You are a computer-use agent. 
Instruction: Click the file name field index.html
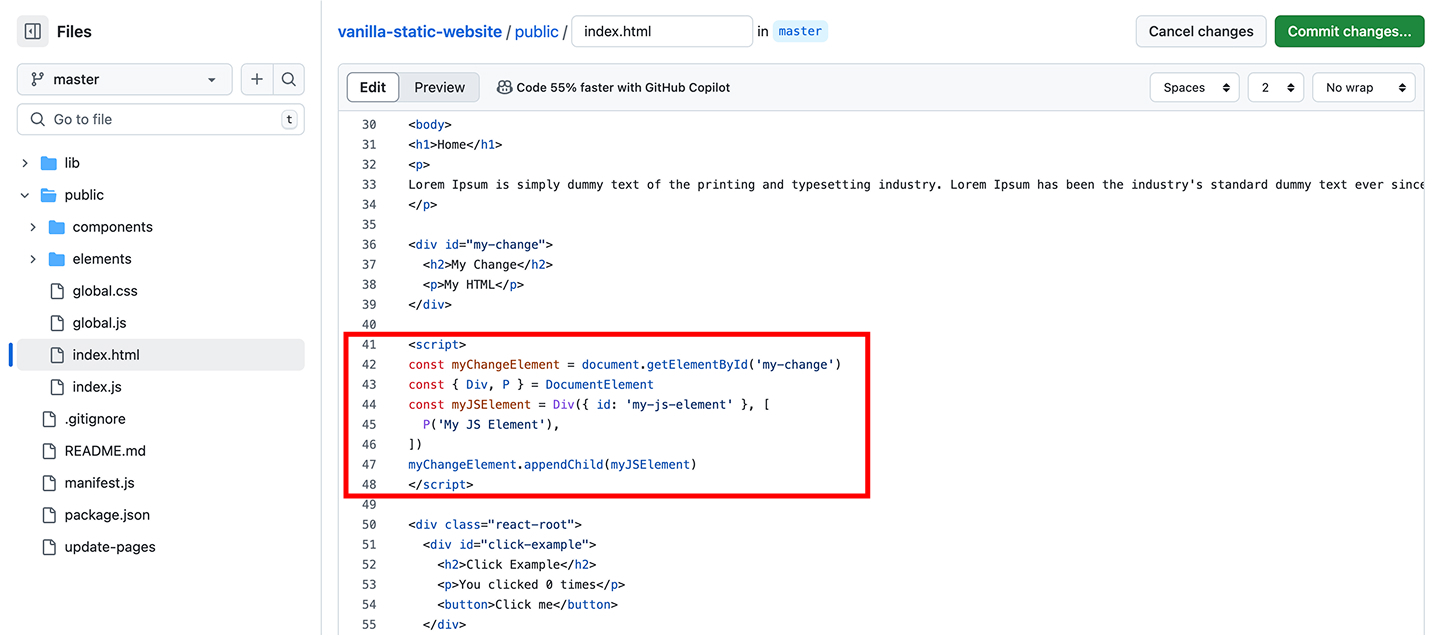[662, 31]
